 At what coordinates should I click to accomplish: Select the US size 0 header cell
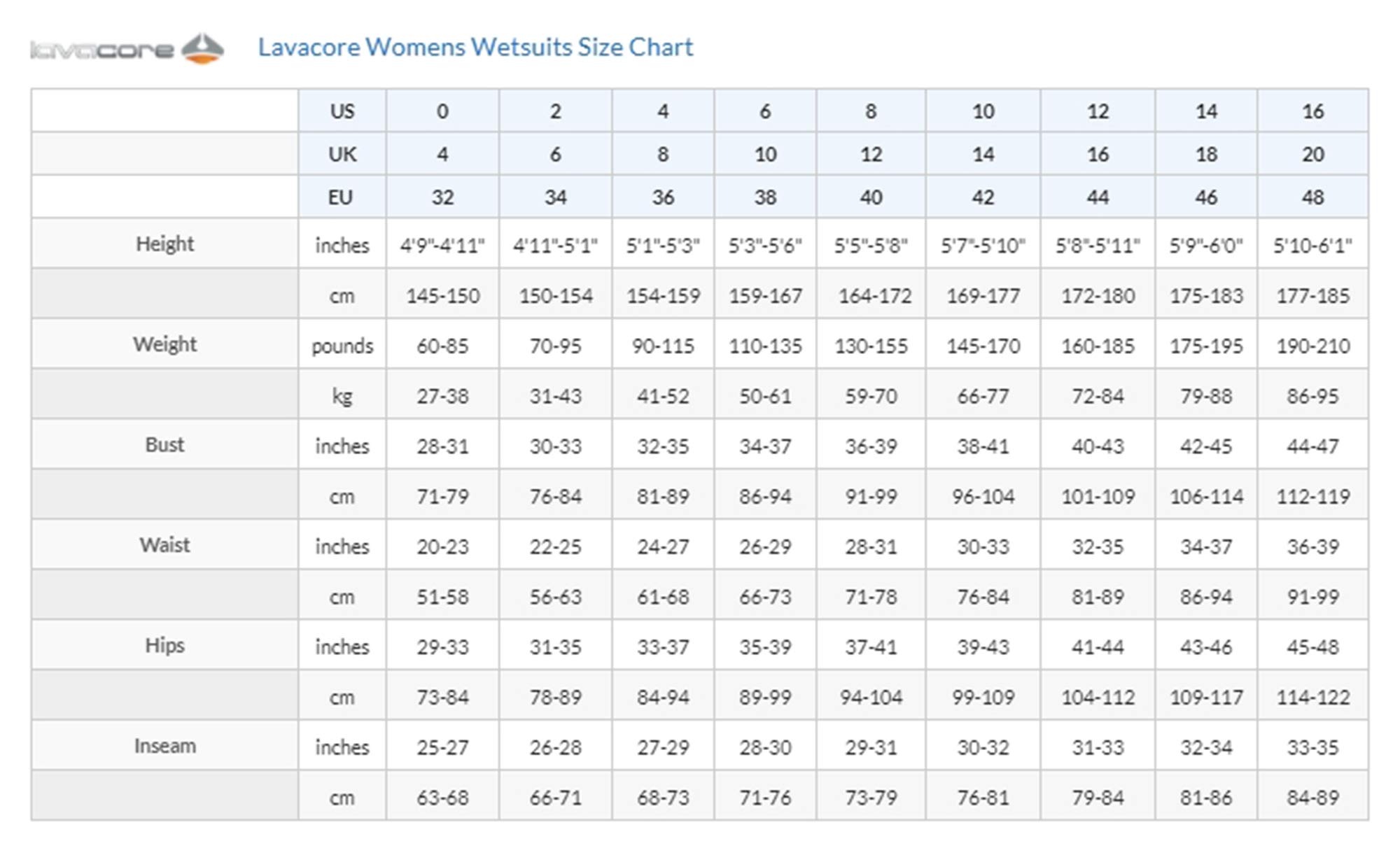tap(442, 111)
